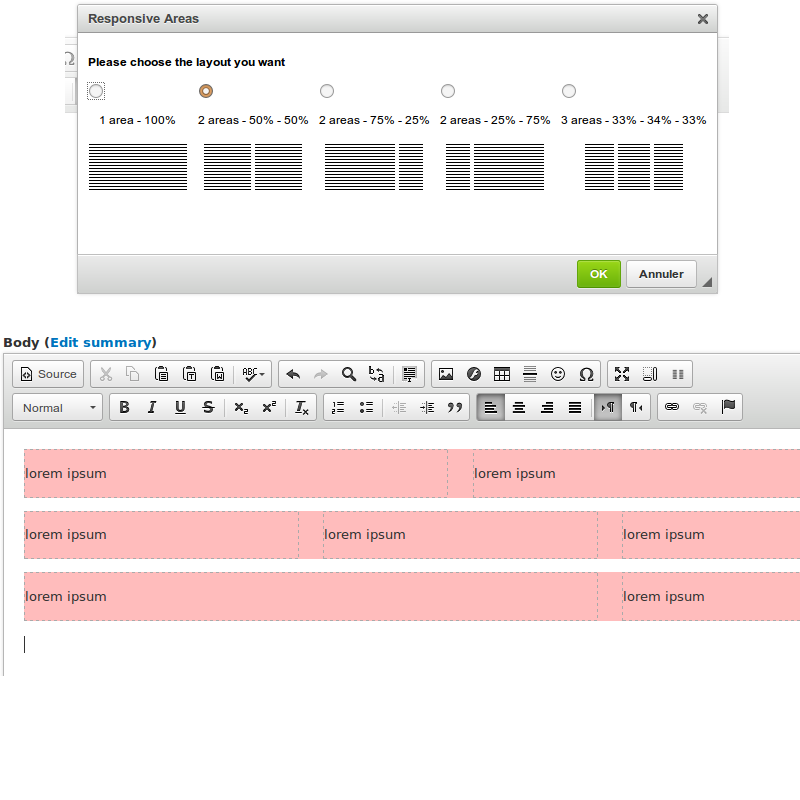Insert special character with the Omega icon
The width and height of the screenshot is (800, 800).
pyautogui.click(x=586, y=374)
